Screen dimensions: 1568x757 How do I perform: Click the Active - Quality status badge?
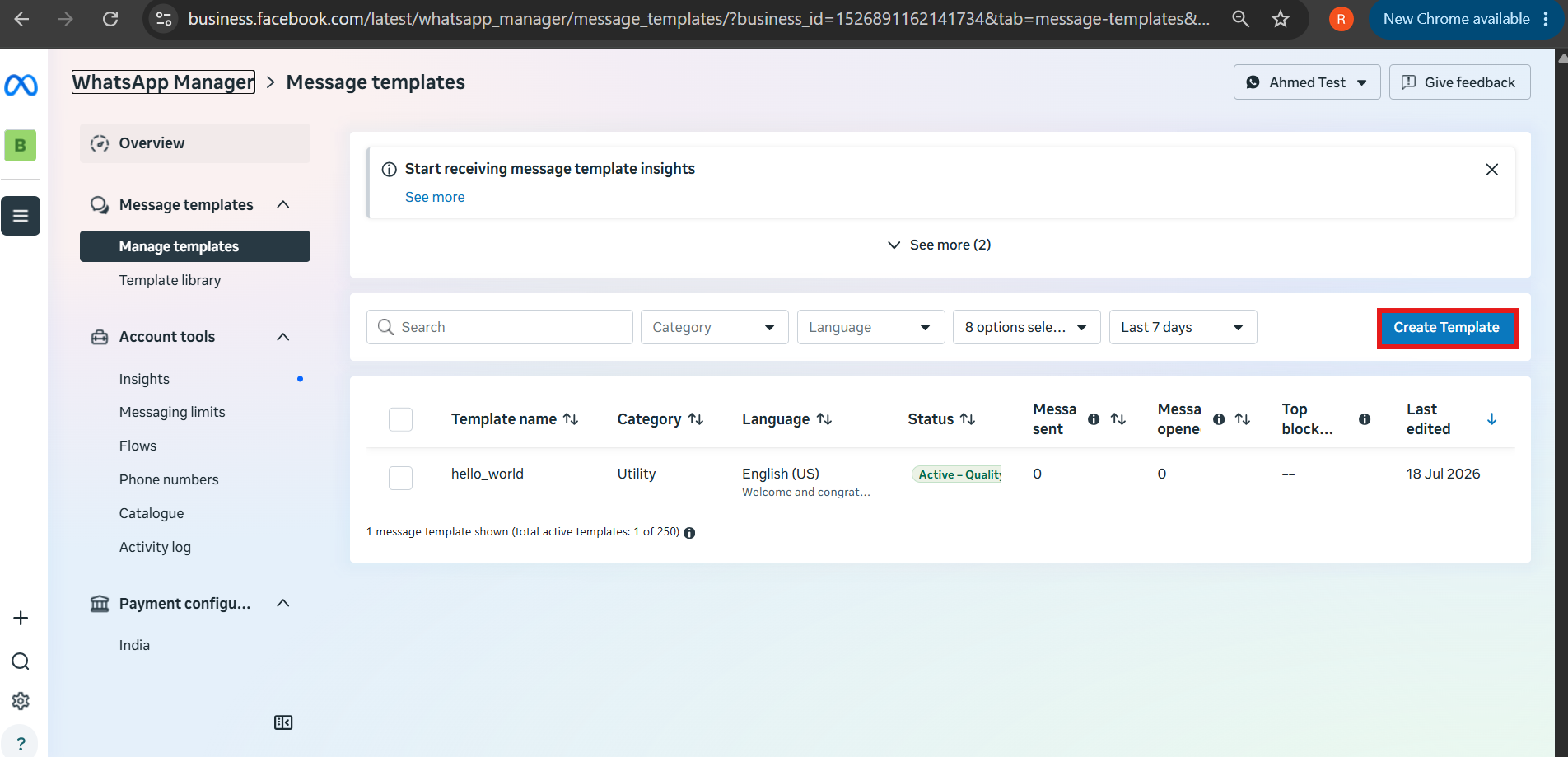[x=957, y=474]
